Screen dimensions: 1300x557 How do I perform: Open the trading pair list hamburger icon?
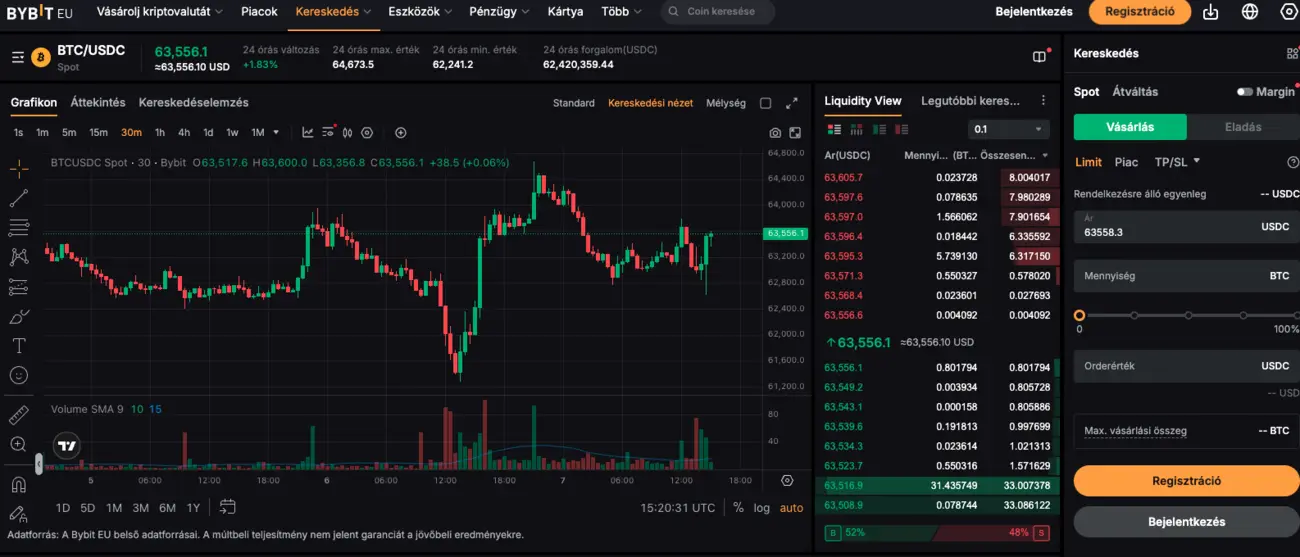coord(18,58)
